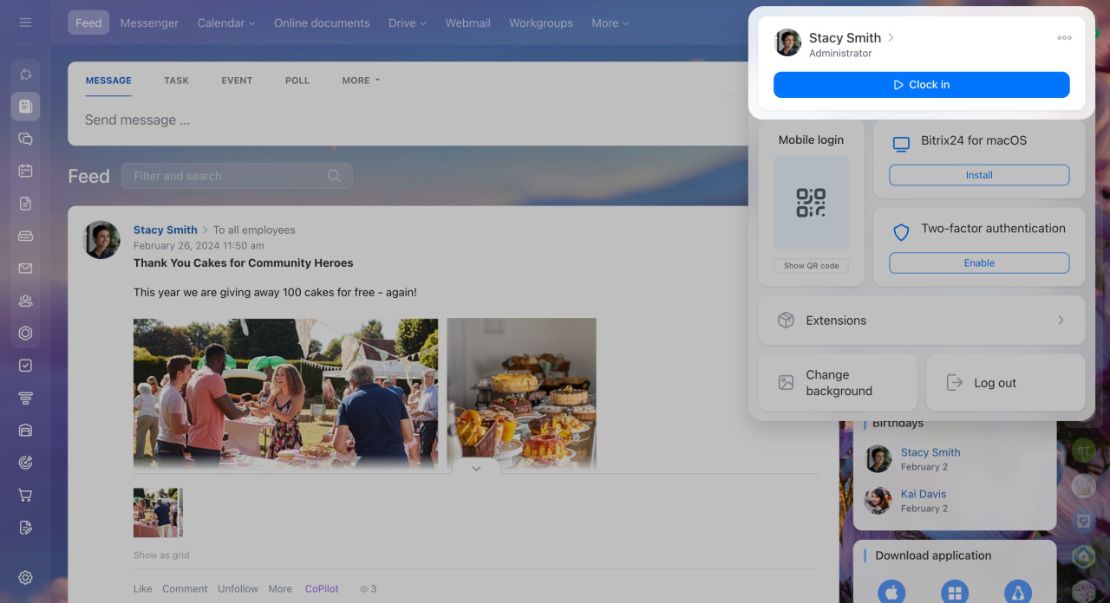Open the Calendar dropdown in top menu
Image resolution: width=1110 pixels, height=603 pixels.
coord(226,23)
